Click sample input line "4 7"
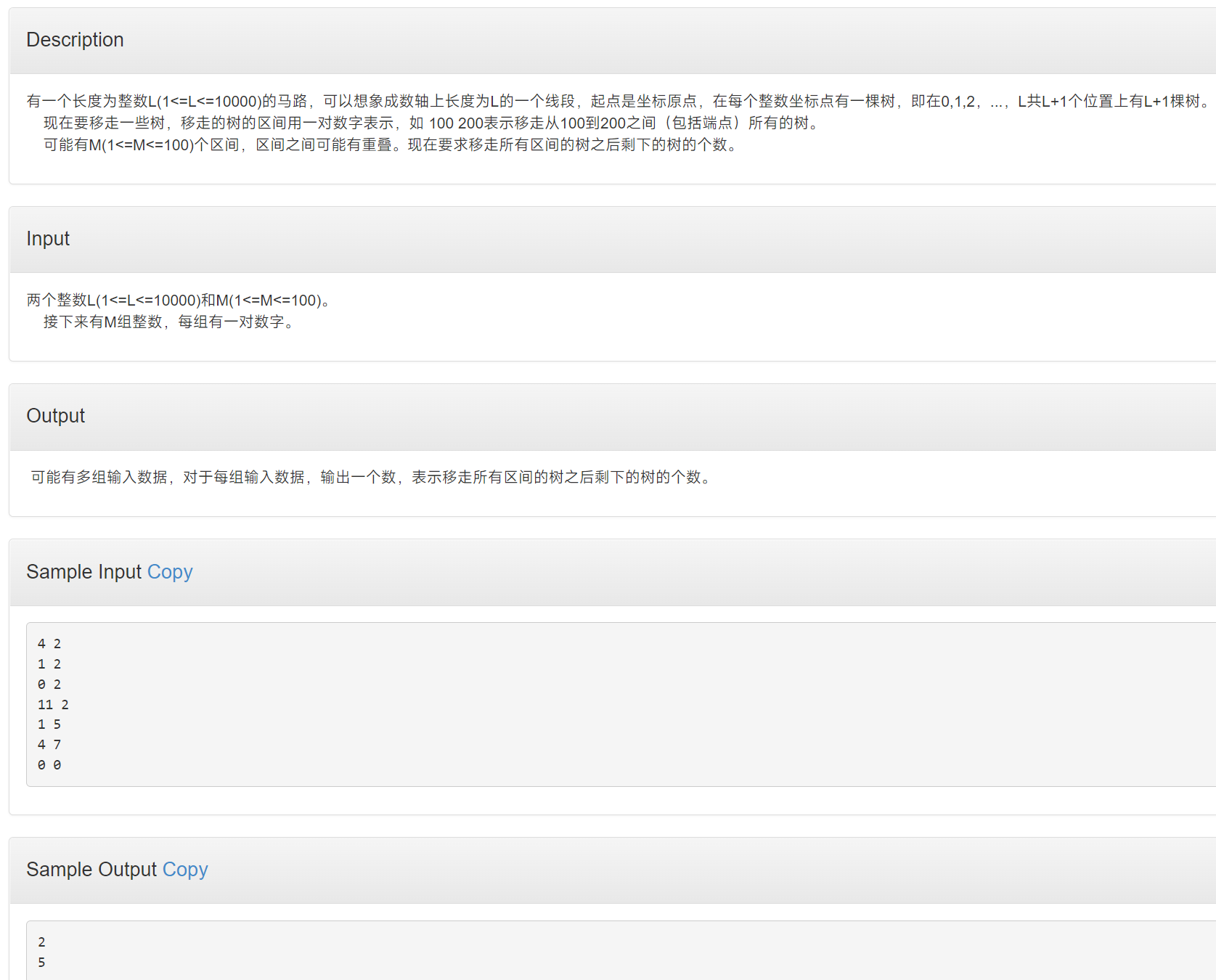Viewport: 1216px width, 980px height. point(49,745)
